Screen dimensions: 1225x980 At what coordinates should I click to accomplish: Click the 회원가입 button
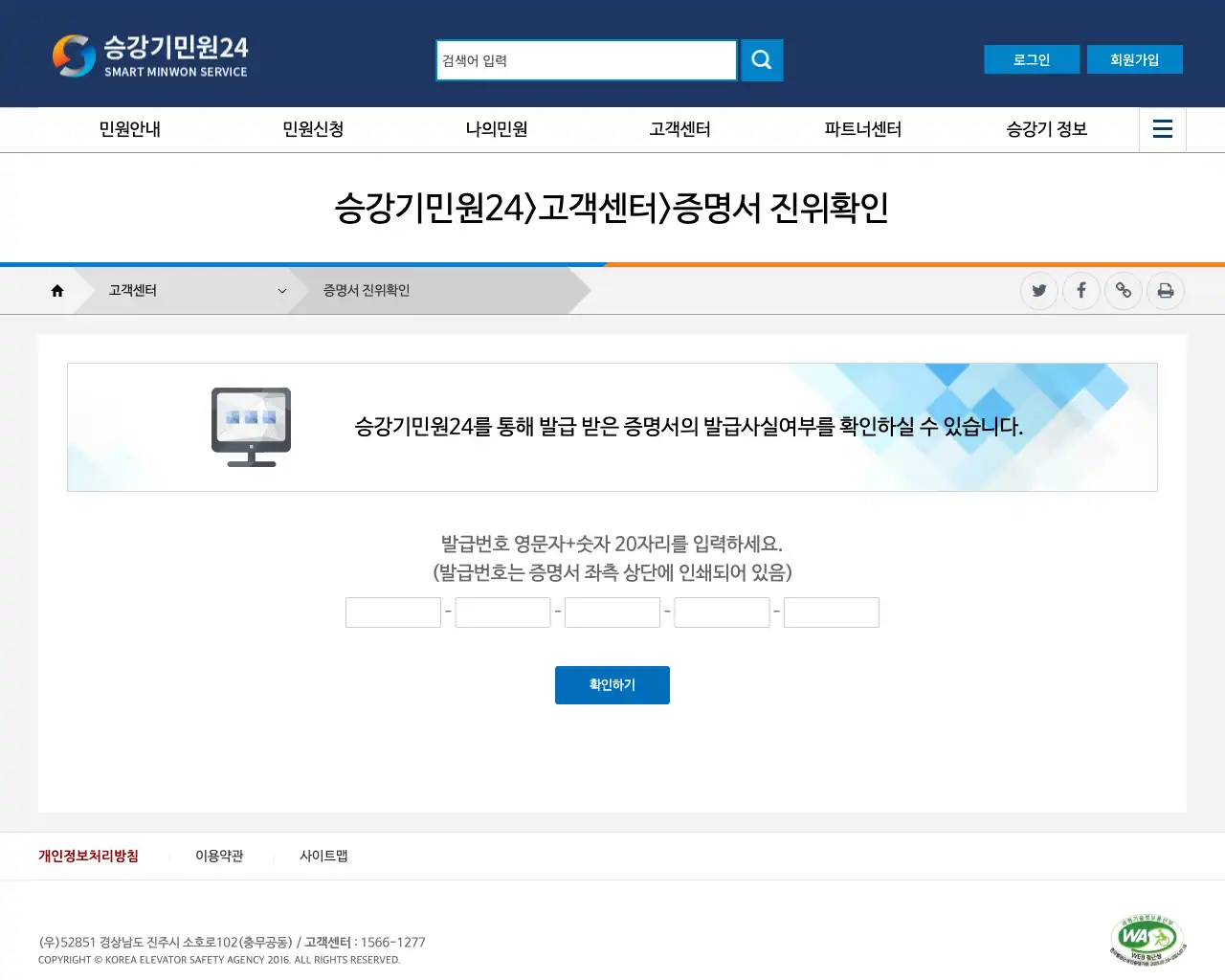(1135, 59)
